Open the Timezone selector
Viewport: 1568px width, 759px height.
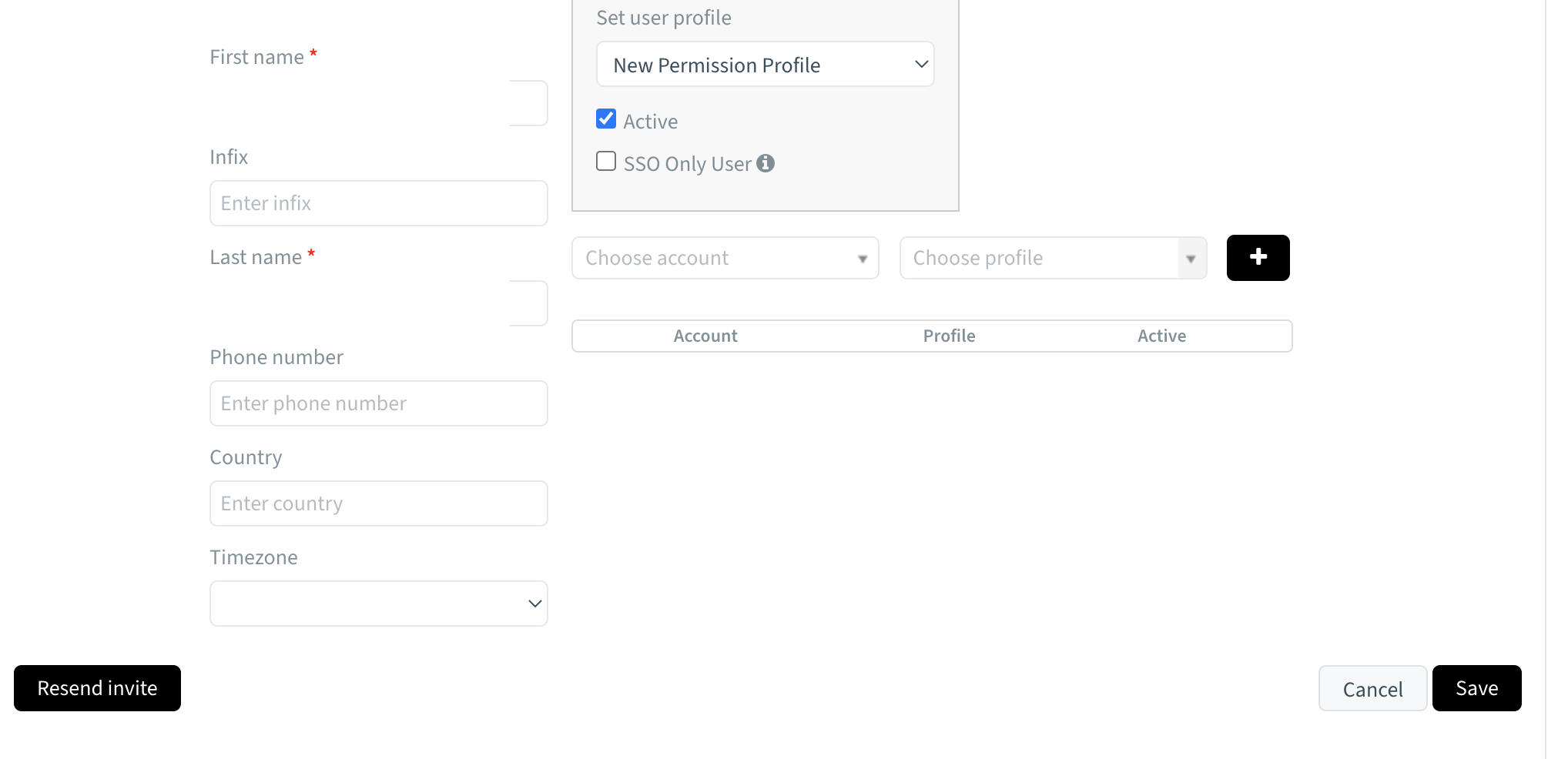(378, 604)
